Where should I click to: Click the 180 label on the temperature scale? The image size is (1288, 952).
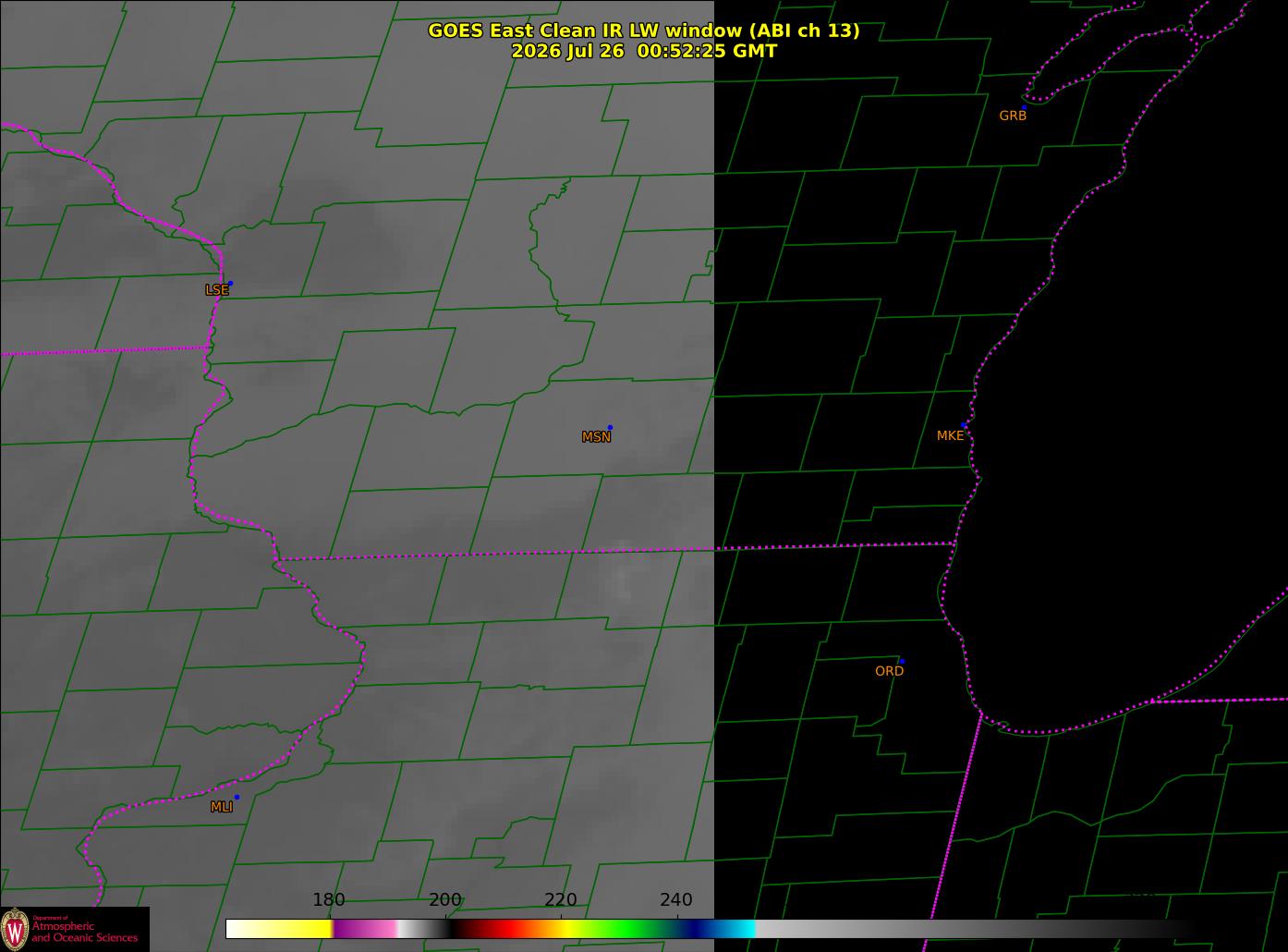pyautogui.click(x=329, y=900)
